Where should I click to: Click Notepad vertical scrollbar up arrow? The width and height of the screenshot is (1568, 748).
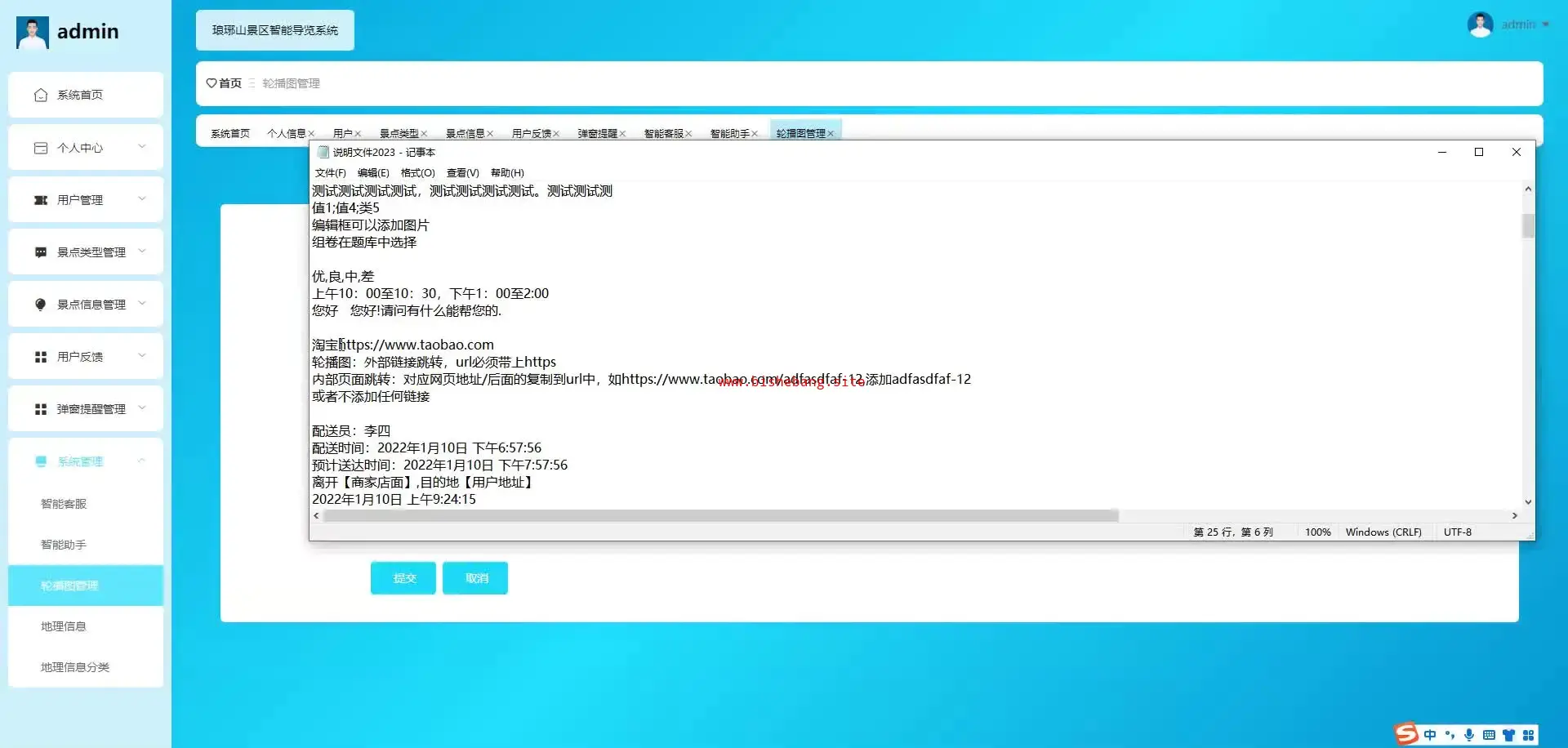point(1528,189)
